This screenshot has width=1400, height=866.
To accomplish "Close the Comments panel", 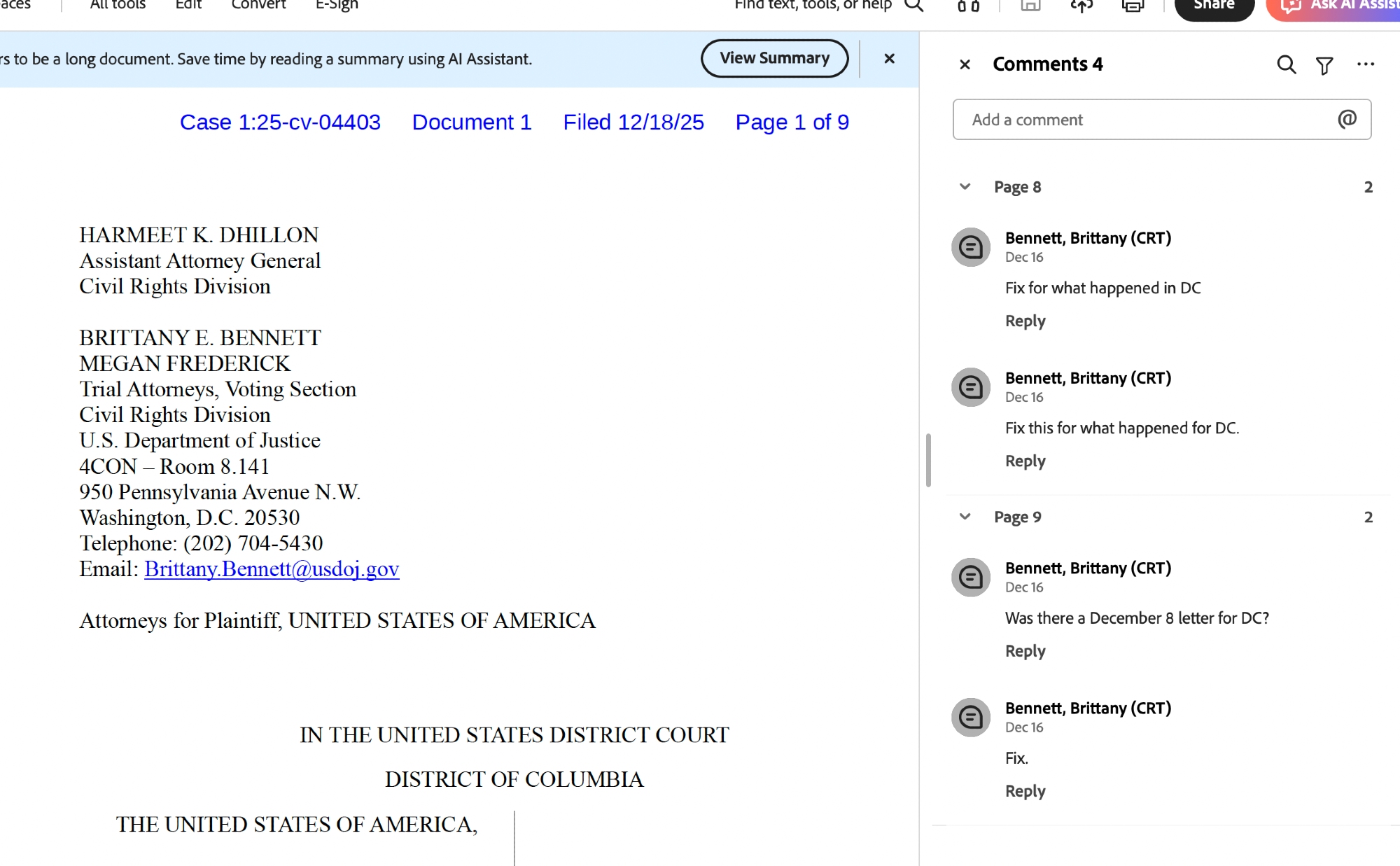I will [x=965, y=65].
